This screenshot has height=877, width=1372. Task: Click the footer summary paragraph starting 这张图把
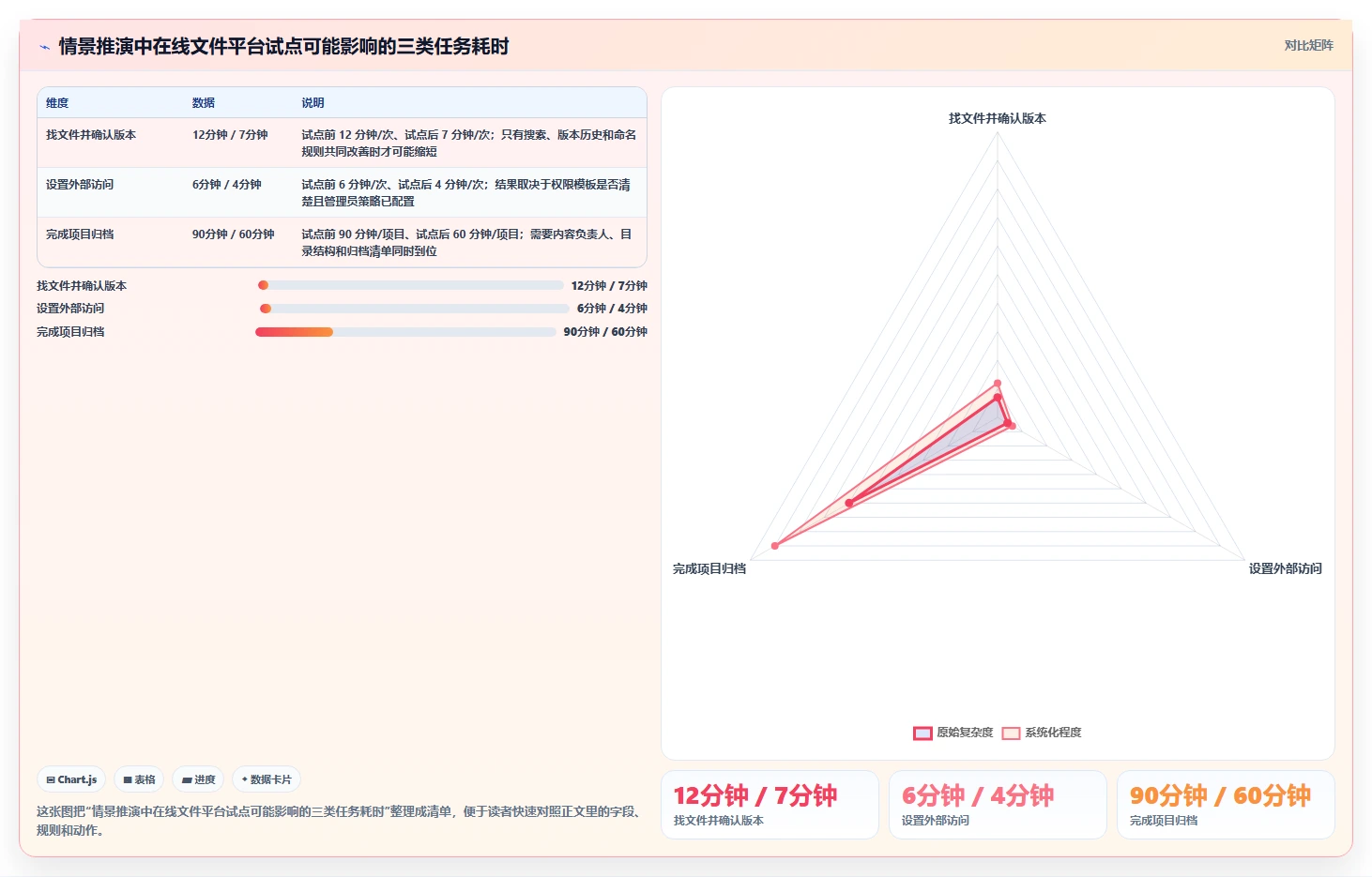(341, 821)
